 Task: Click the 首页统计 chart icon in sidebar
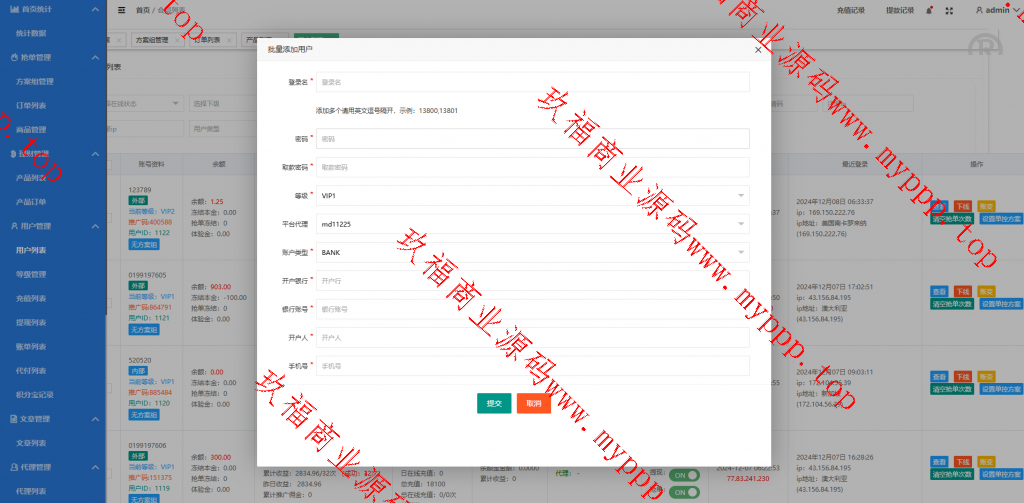12,9
